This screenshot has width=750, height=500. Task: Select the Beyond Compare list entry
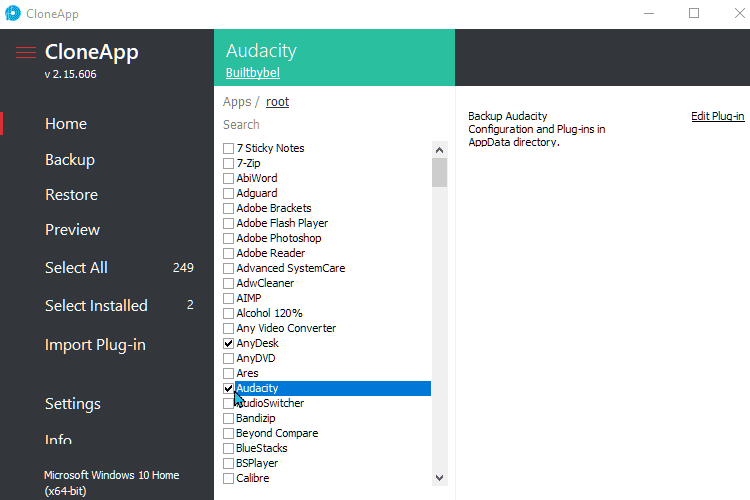point(277,433)
